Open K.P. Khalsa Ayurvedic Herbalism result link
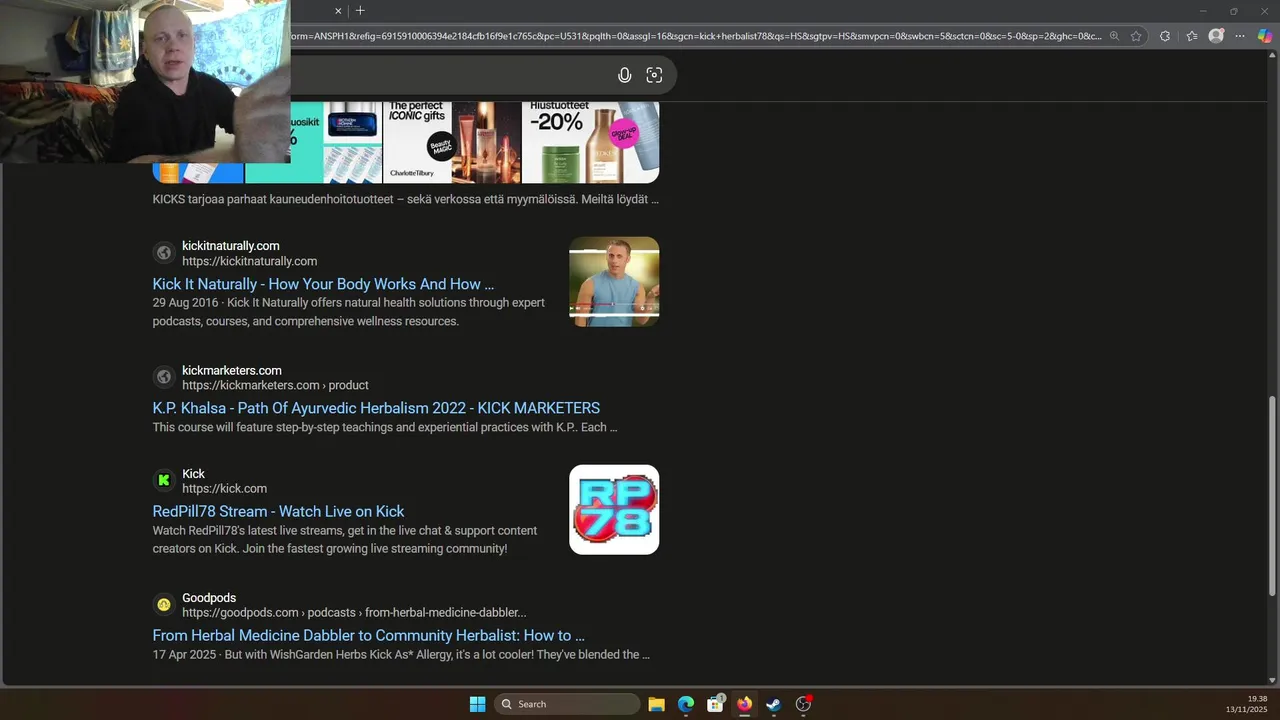The width and height of the screenshot is (1280, 720). coord(376,408)
